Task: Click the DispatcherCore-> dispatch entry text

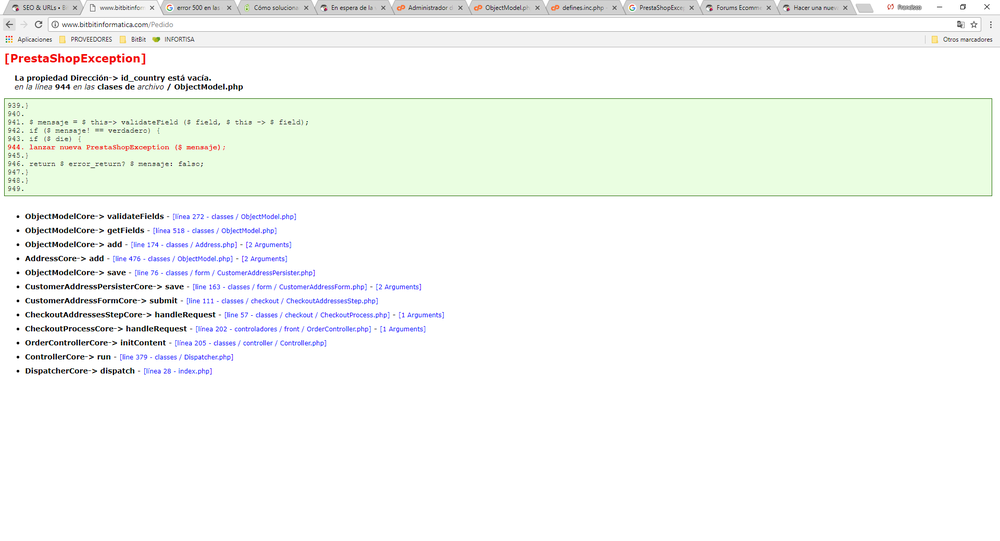Action: pos(80,371)
